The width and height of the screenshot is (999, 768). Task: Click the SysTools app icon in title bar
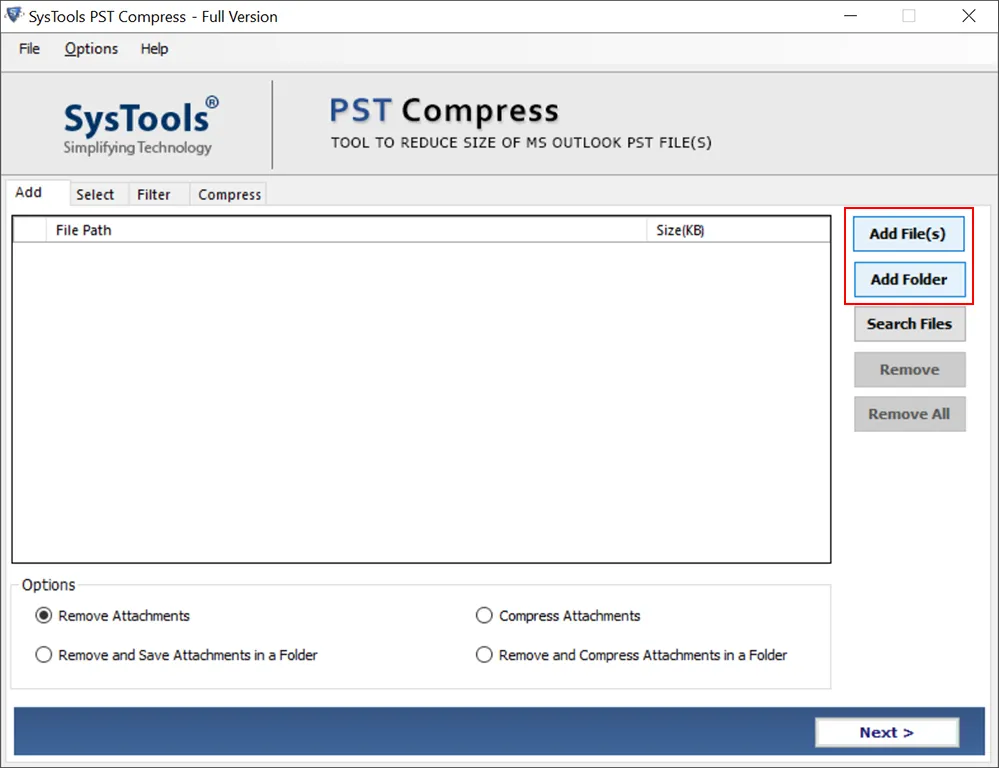click(14, 15)
